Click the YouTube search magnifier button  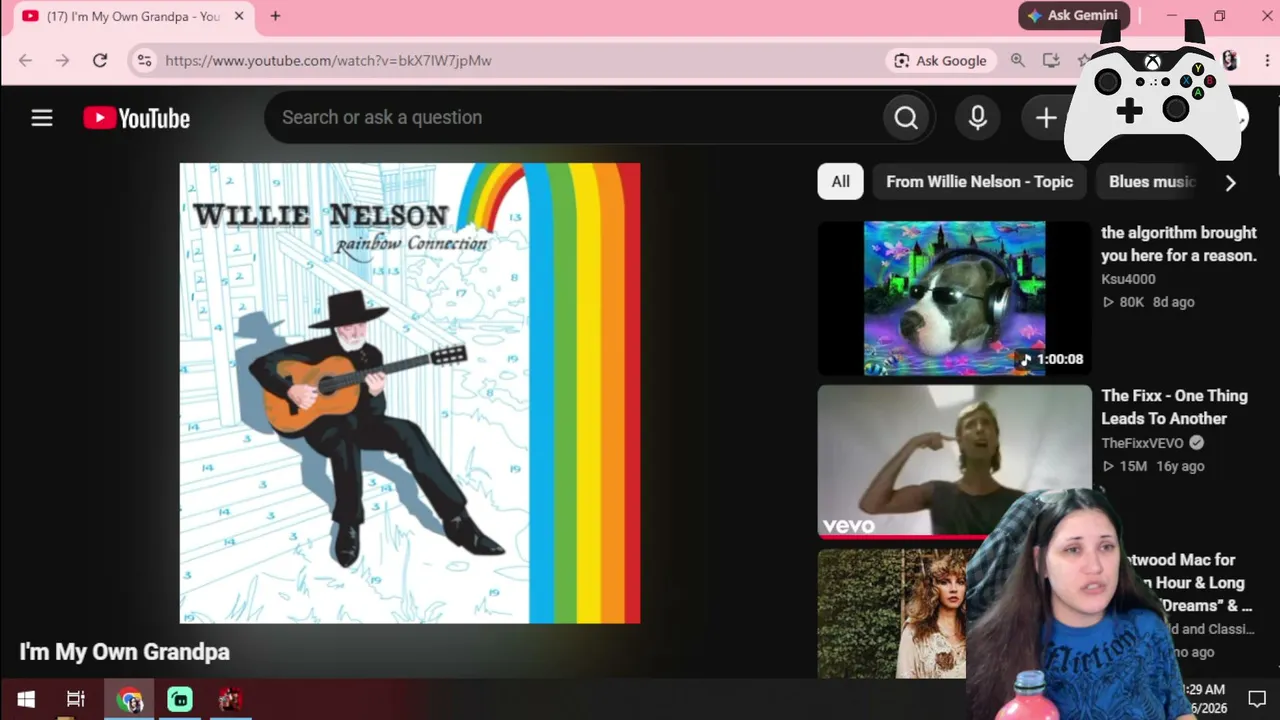[906, 118]
